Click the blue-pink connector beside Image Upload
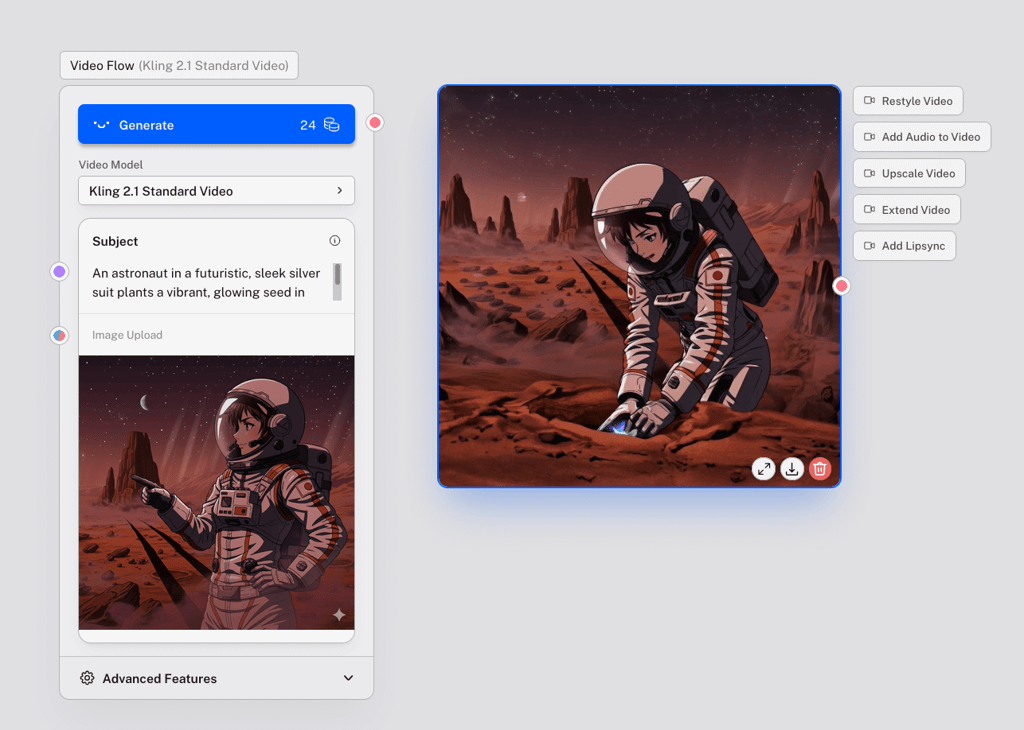The height and width of the screenshot is (730, 1024). pos(59,336)
